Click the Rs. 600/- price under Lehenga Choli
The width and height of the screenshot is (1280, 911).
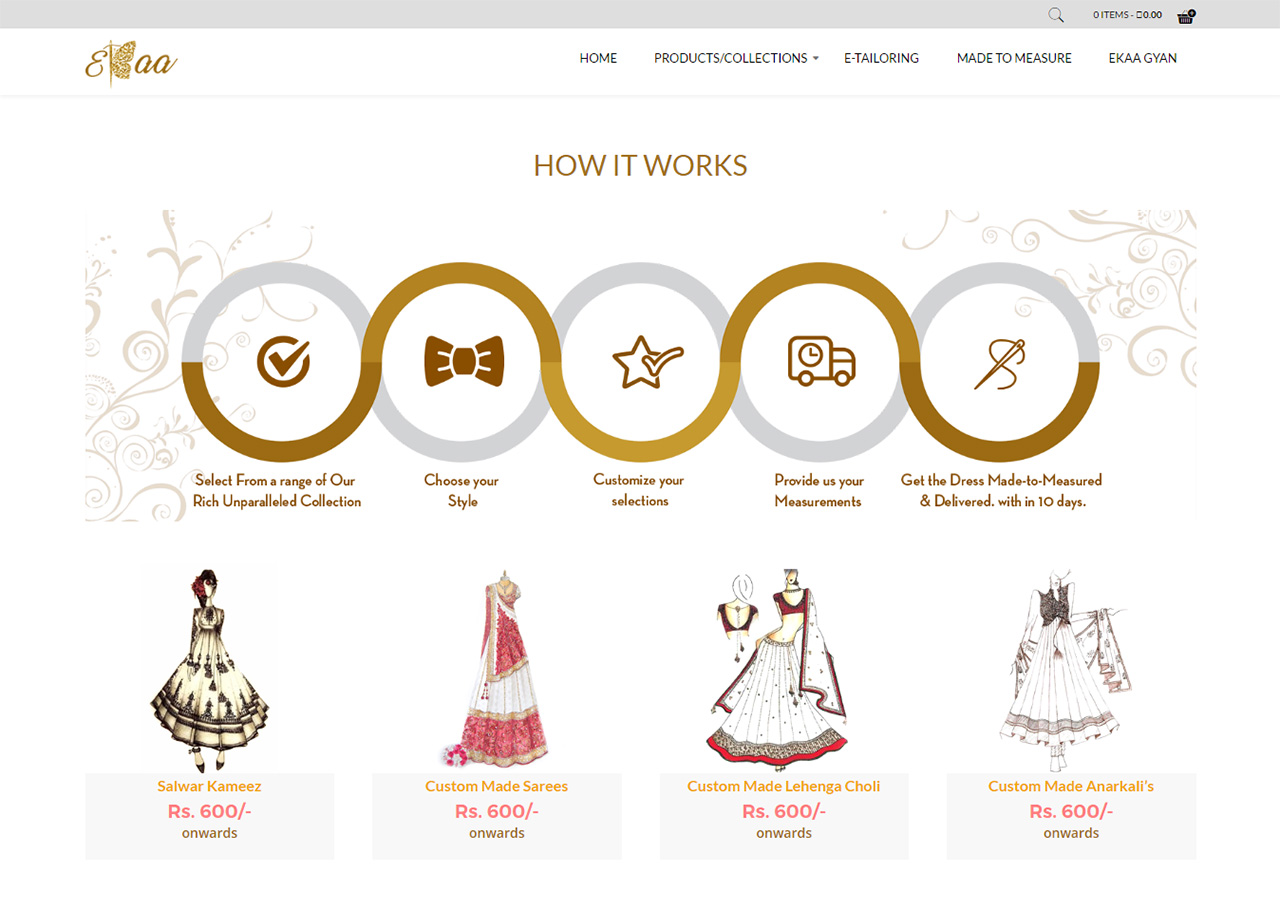coord(784,811)
